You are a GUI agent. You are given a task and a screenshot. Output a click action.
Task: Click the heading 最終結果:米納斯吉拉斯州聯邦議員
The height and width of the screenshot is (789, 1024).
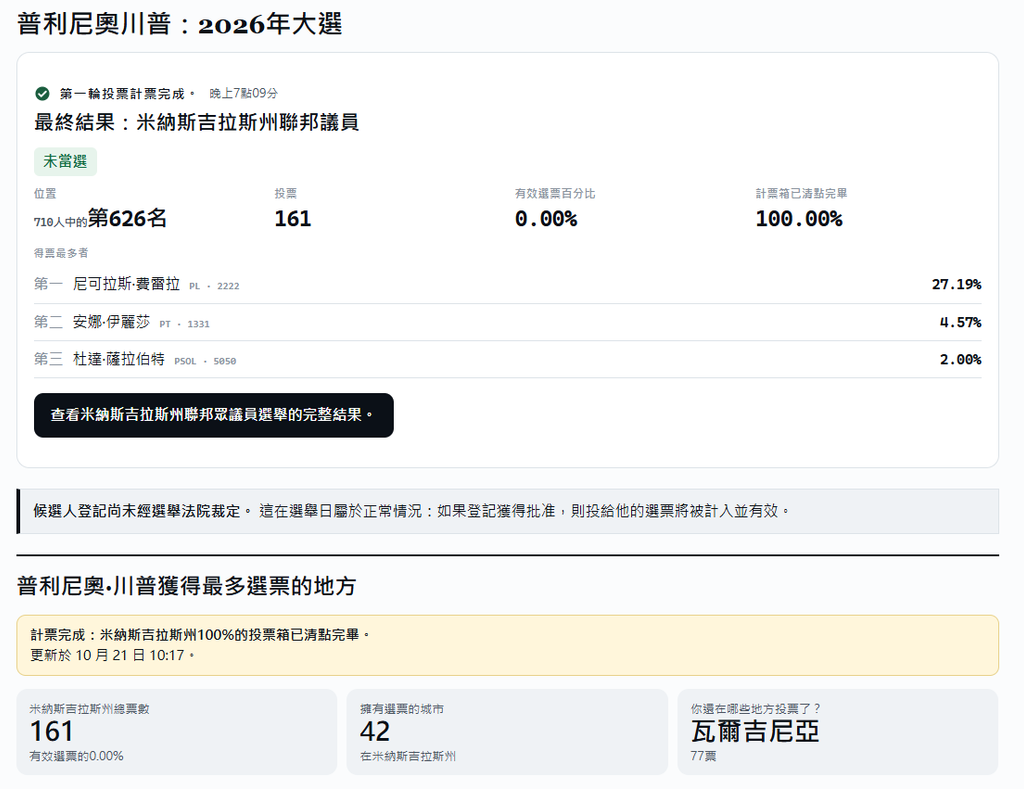click(197, 123)
